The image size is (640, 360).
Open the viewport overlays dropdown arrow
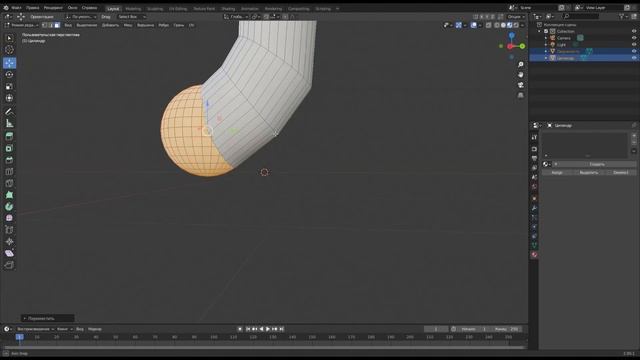click(x=480, y=25)
